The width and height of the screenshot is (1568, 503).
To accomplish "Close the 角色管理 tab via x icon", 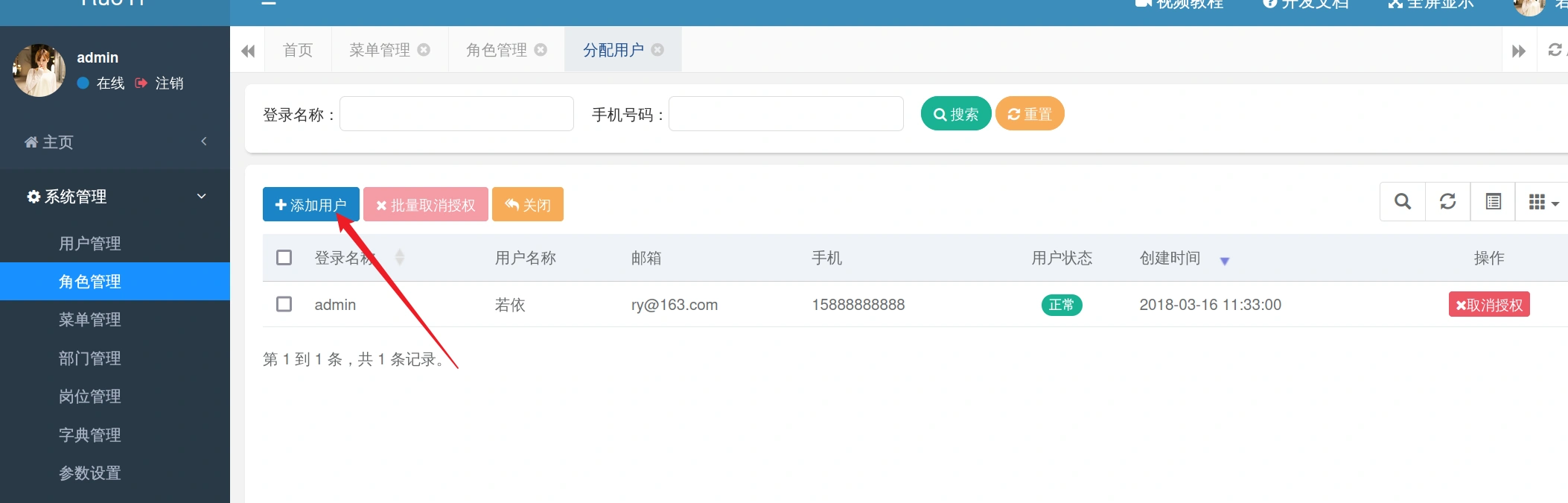I will click(x=541, y=50).
